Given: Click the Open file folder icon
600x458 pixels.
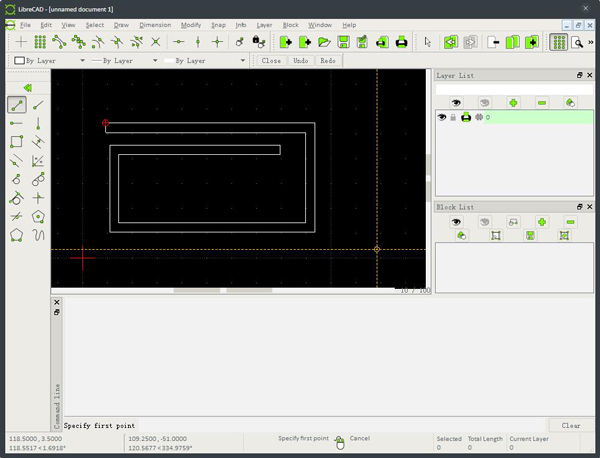Looking at the screenshot, I should [x=324, y=42].
